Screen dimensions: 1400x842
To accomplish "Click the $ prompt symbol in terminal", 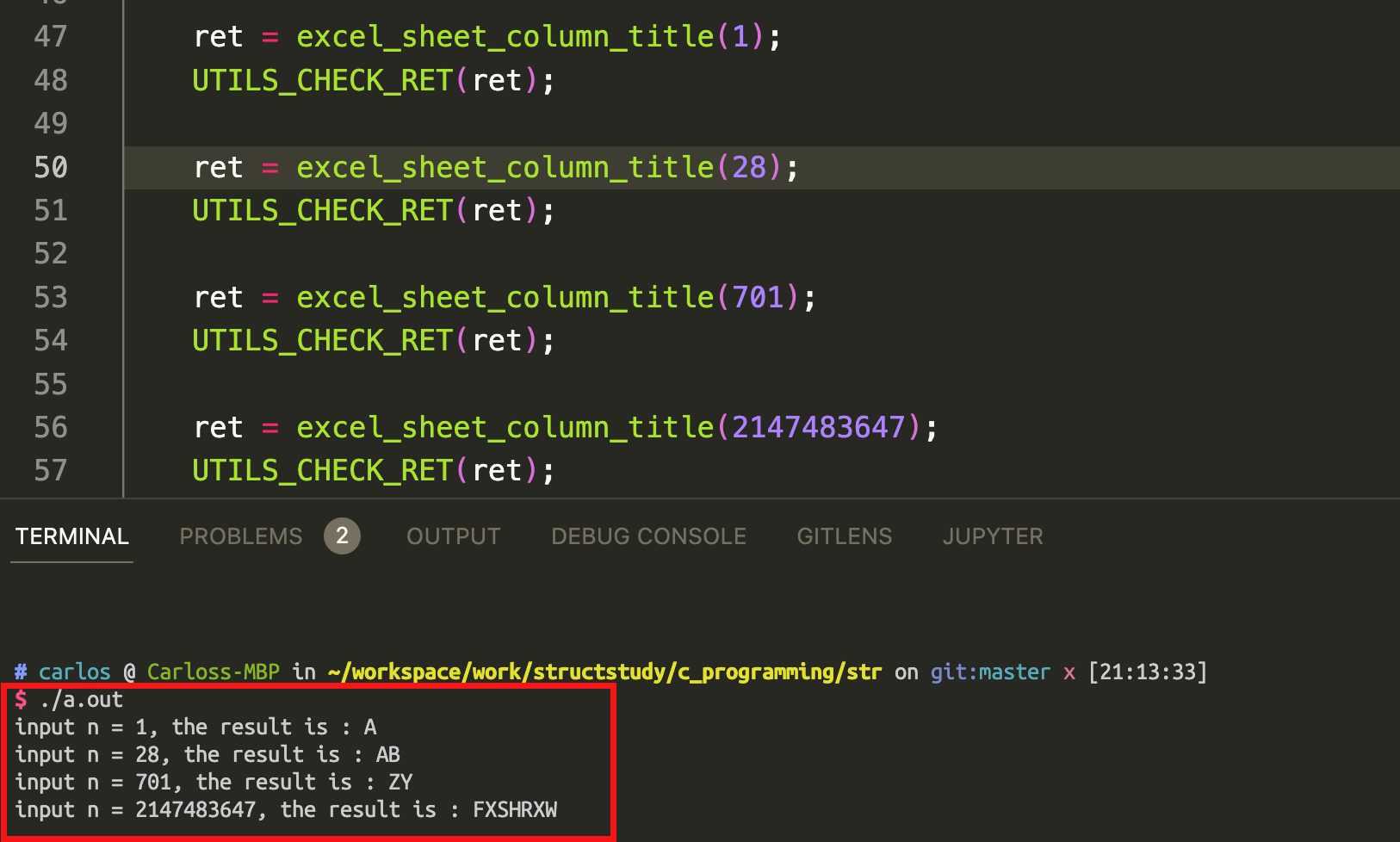I will click(x=19, y=699).
